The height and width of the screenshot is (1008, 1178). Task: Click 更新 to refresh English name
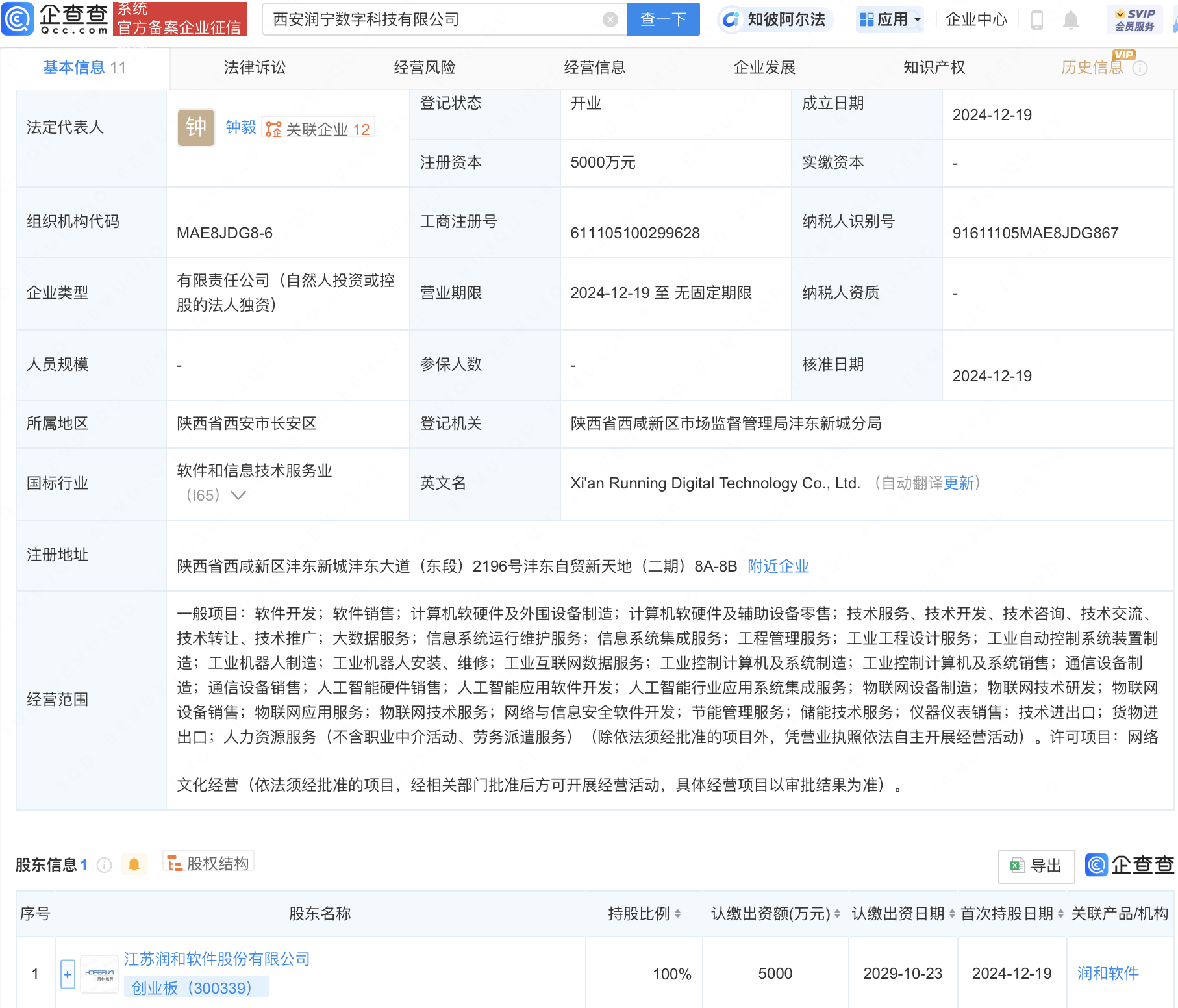pyautogui.click(x=959, y=483)
